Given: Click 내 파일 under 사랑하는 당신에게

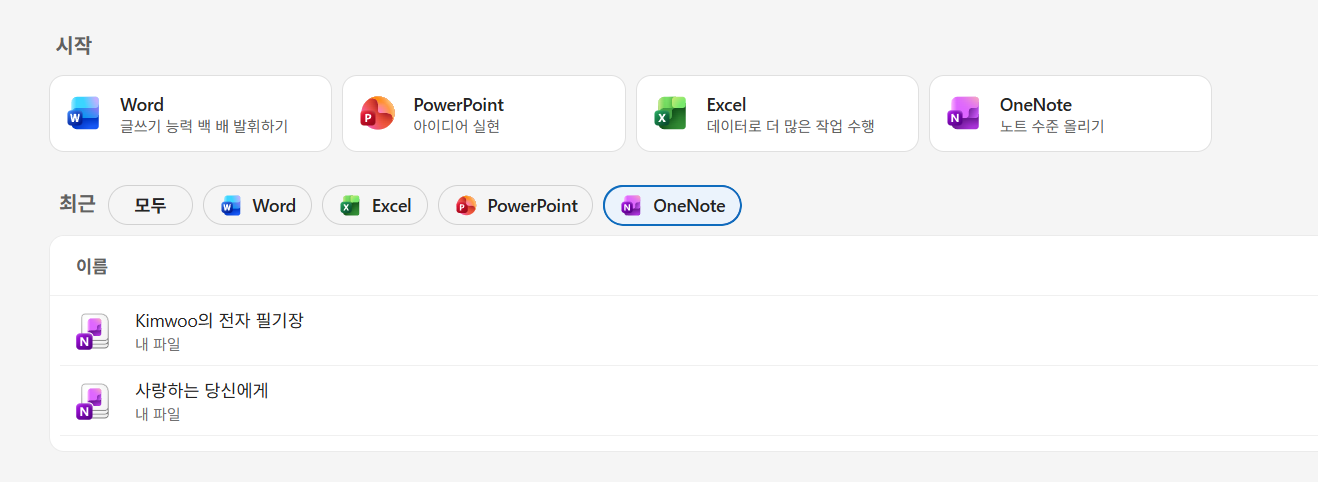Looking at the screenshot, I should [158, 414].
